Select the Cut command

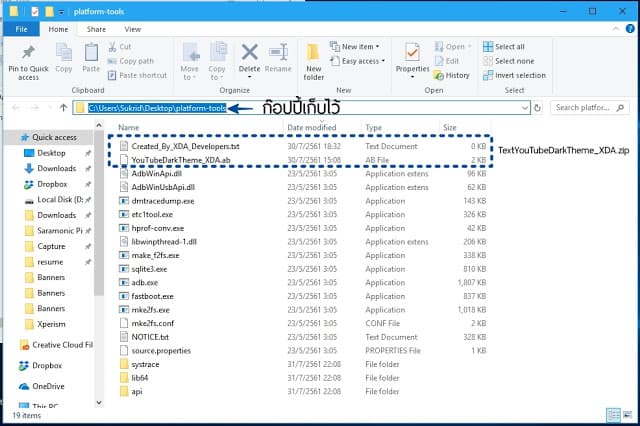[120, 47]
